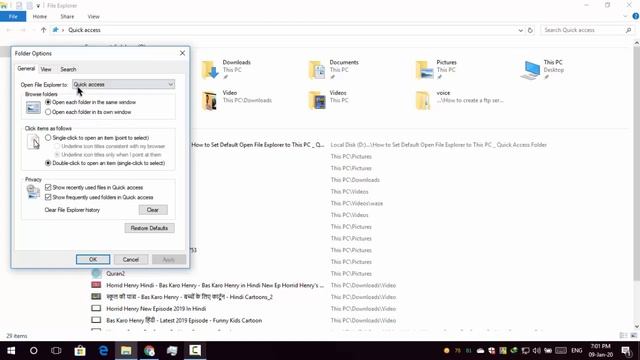640x360 pixels.
Task: Open the Open File Explorer to dropdown
Action: click(x=124, y=84)
